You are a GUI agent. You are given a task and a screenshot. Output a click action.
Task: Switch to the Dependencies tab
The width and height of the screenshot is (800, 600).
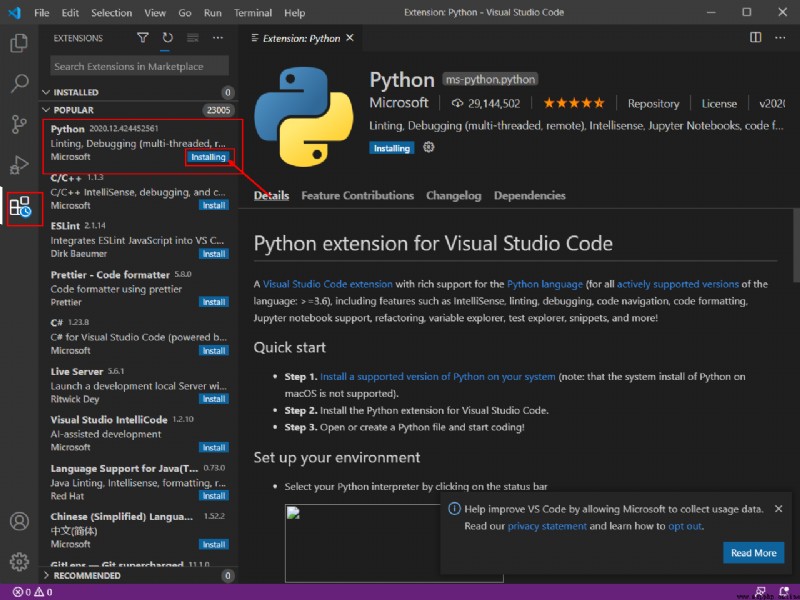[x=530, y=195]
